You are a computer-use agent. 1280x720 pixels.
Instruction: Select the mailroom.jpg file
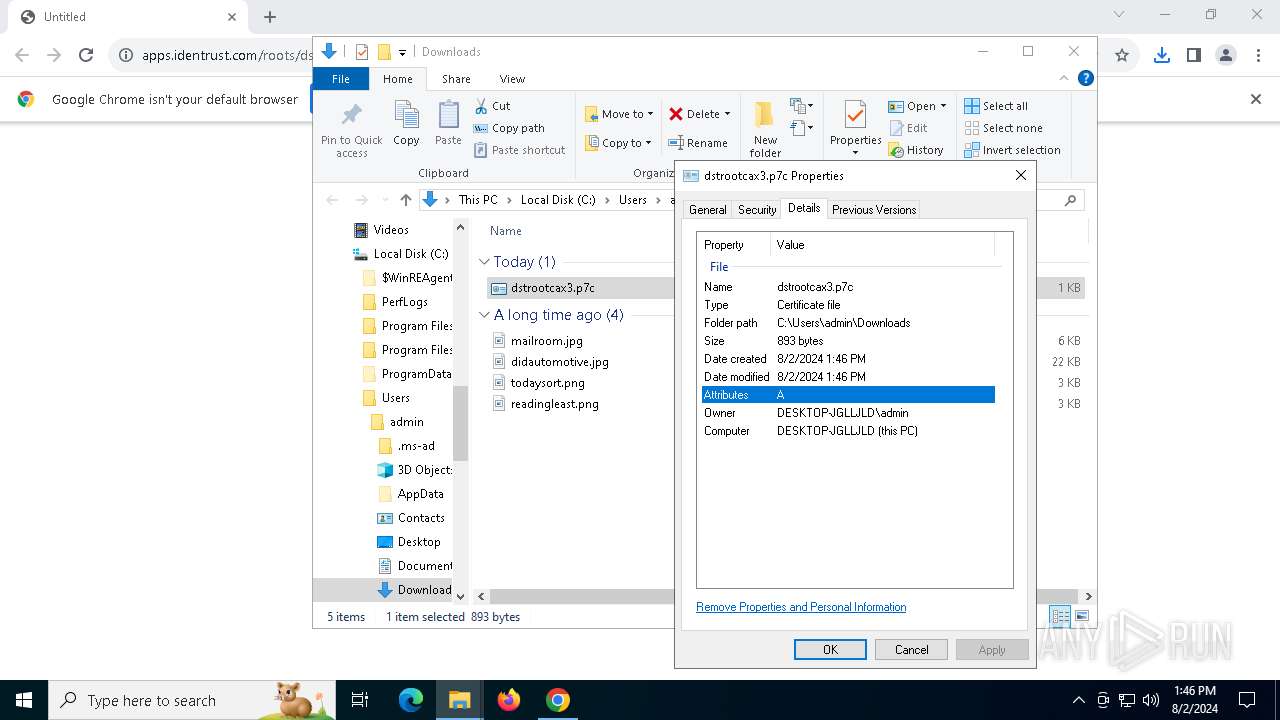click(x=546, y=341)
